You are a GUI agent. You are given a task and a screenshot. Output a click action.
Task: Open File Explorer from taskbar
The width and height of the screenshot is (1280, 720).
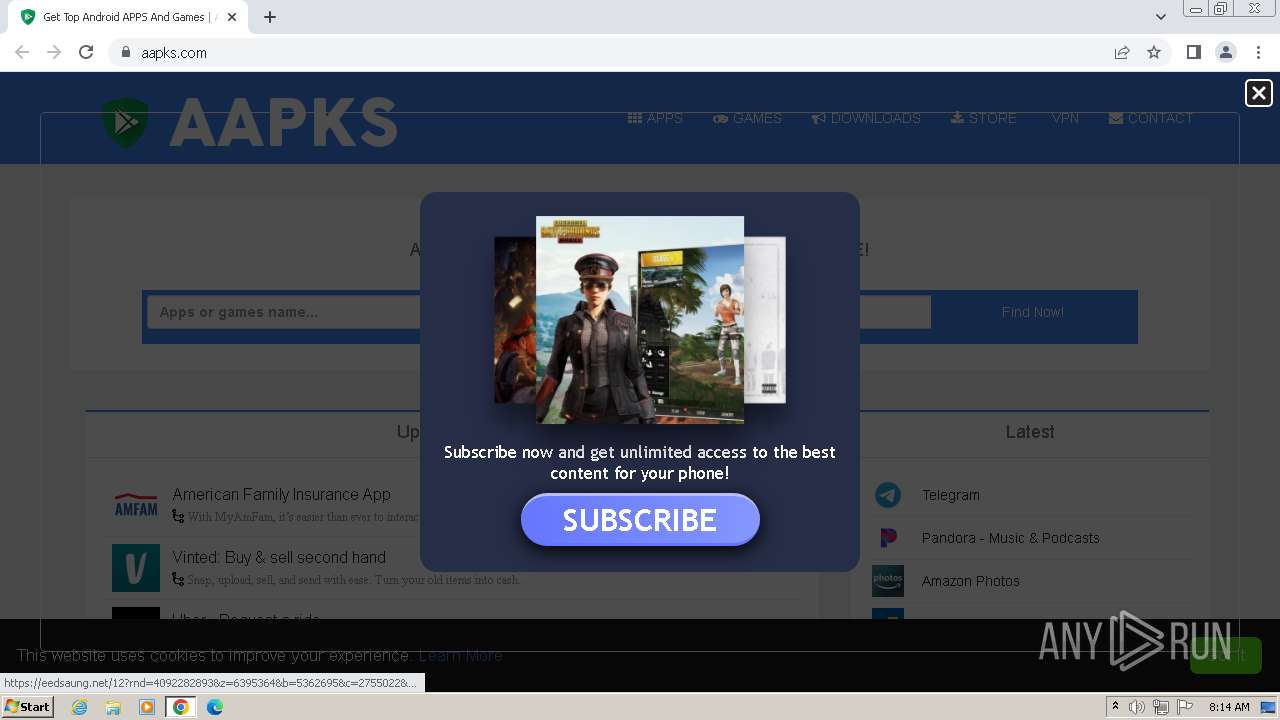(113, 707)
